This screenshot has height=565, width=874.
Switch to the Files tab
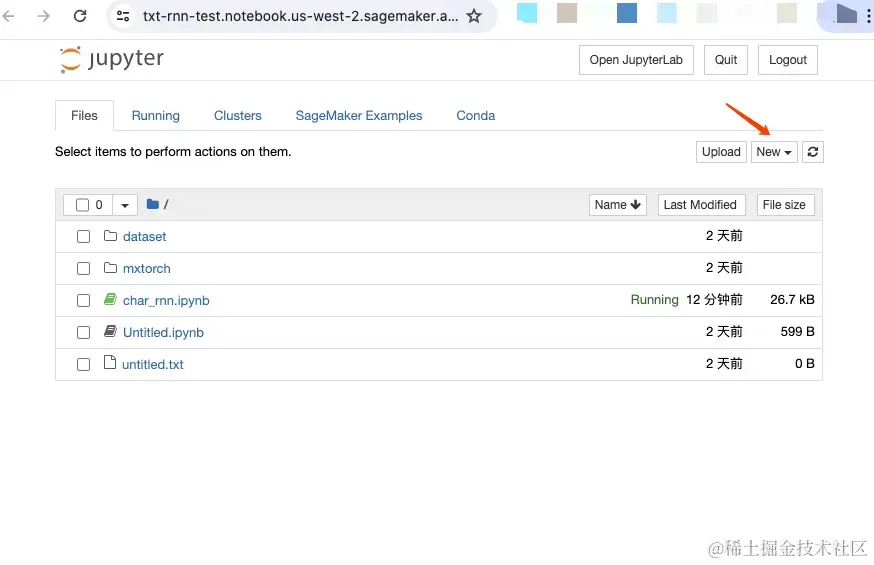point(84,115)
